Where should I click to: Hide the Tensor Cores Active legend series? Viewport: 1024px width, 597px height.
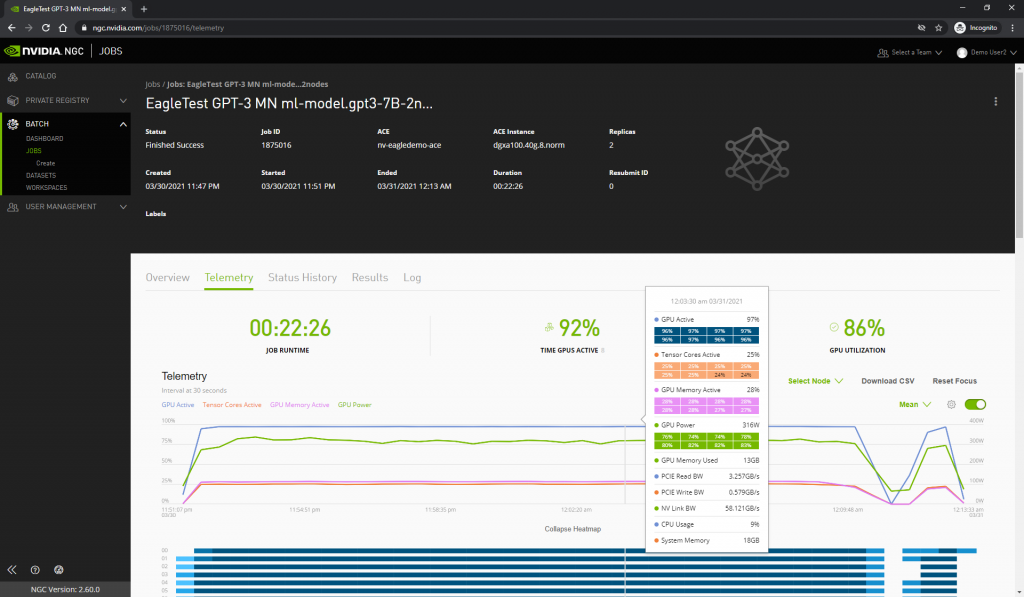[232, 405]
